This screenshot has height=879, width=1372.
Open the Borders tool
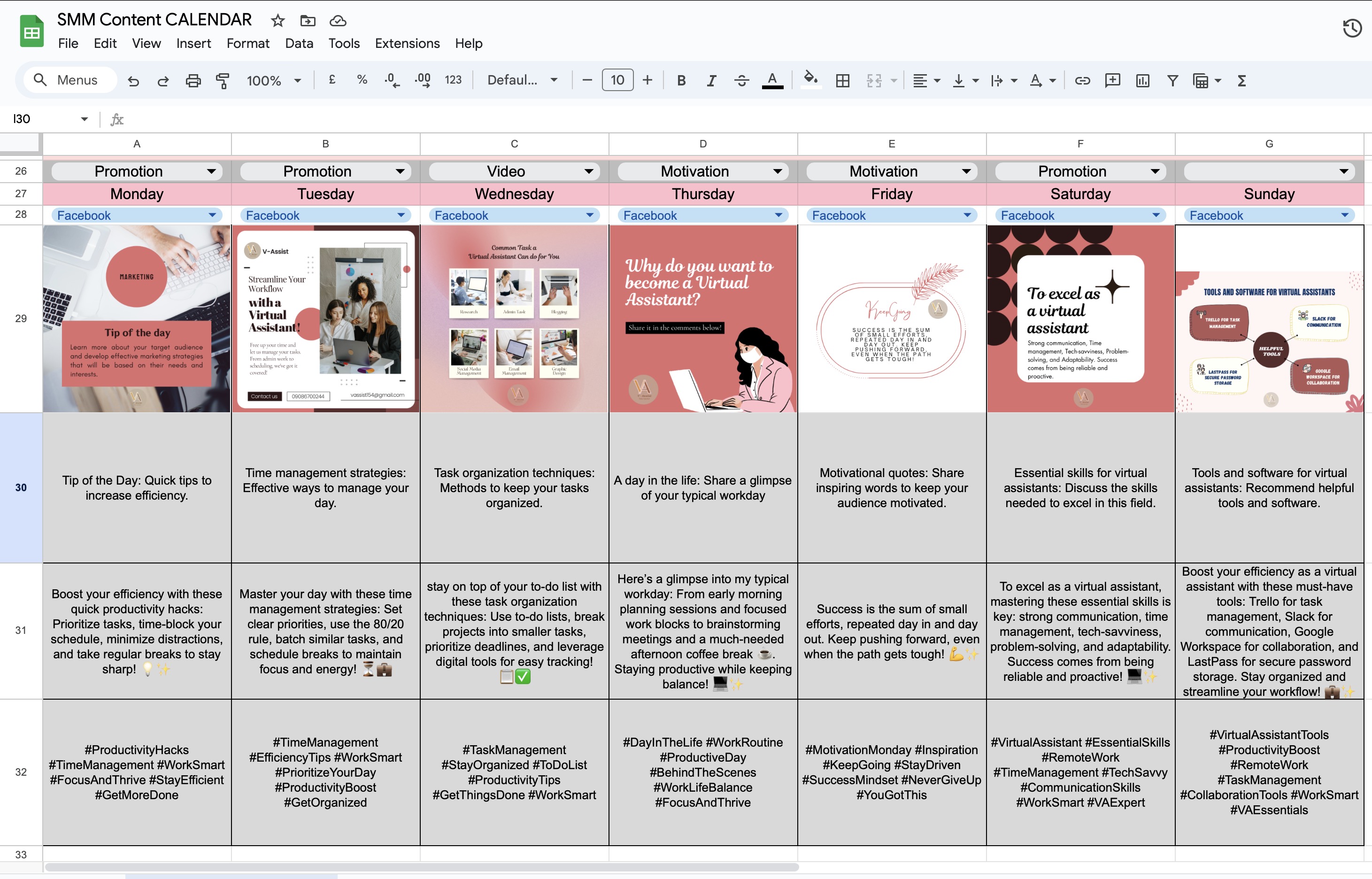(x=842, y=80)
